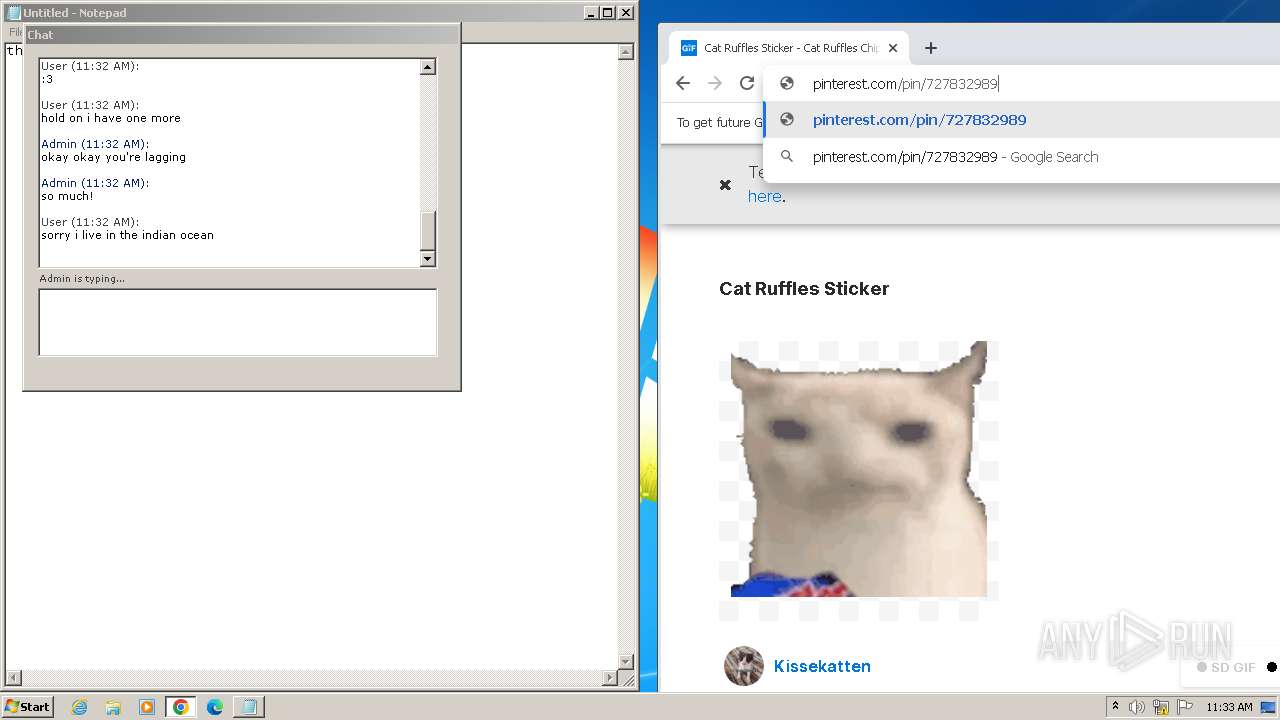Click the Cat Ruffles Sticker heading

pos(804,289)
